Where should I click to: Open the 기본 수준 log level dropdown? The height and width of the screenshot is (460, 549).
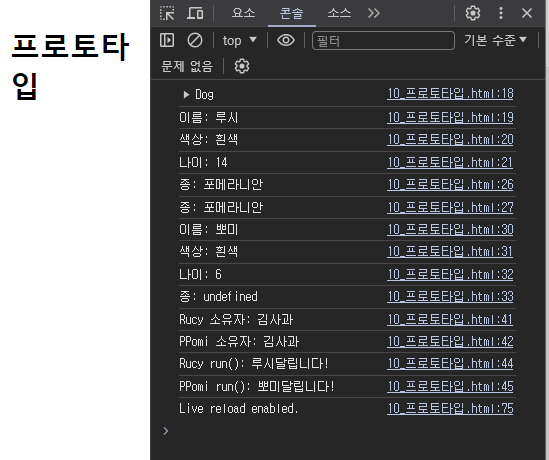tap(495, 40)
